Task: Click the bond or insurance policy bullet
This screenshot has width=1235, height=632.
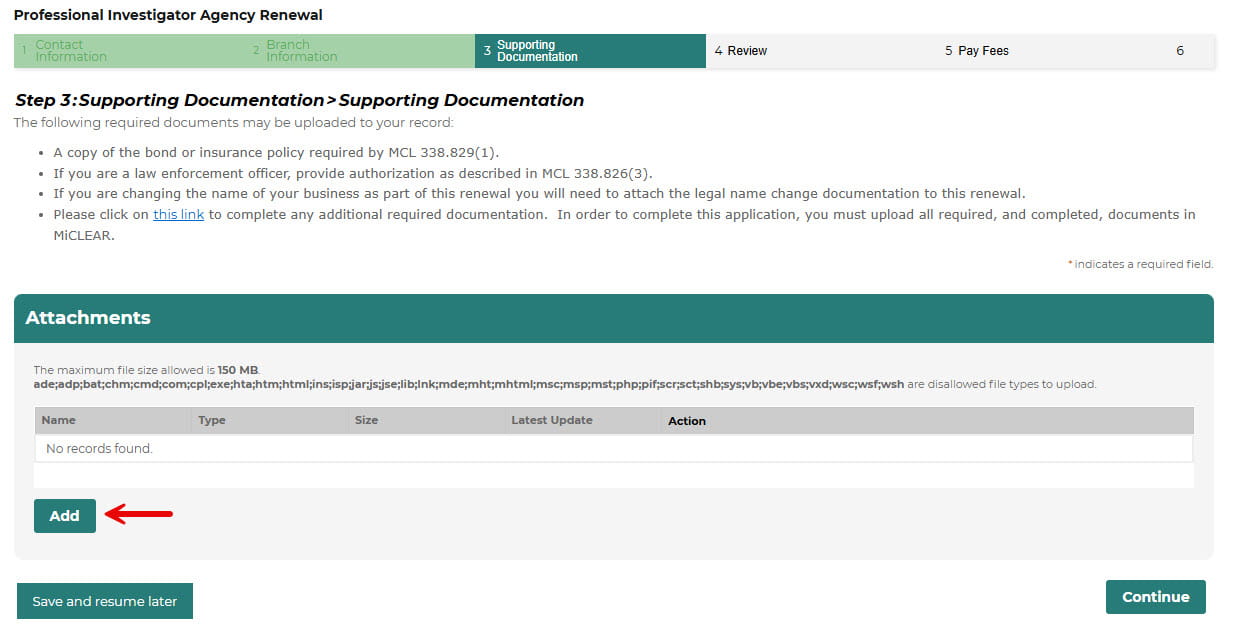Action: point(276,153)
